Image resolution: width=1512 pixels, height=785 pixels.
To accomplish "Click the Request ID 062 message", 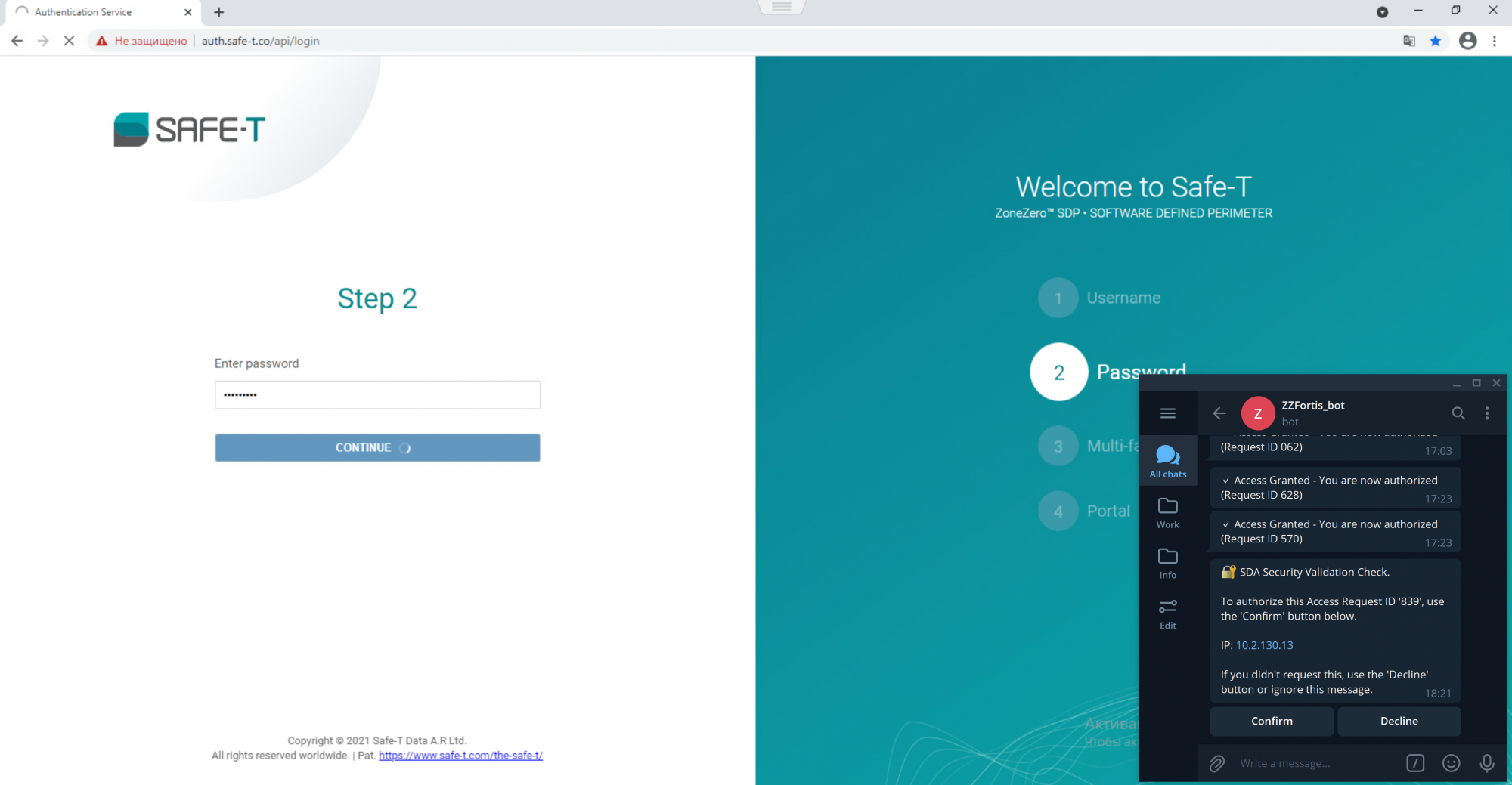I will [1335, 447].
